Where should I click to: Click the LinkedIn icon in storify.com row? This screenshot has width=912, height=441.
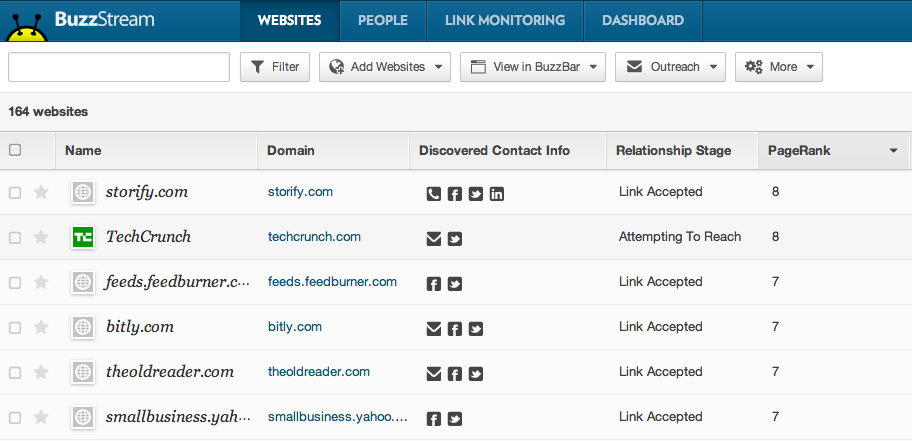[497, 194]
